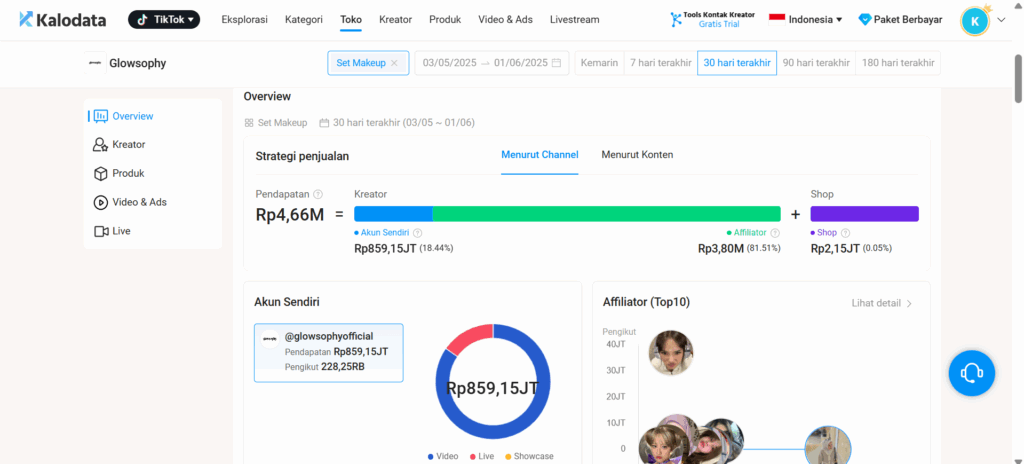The image size is (1024, 464).
Task: Click the Glowsophy shop name
Action: (138, 63)
